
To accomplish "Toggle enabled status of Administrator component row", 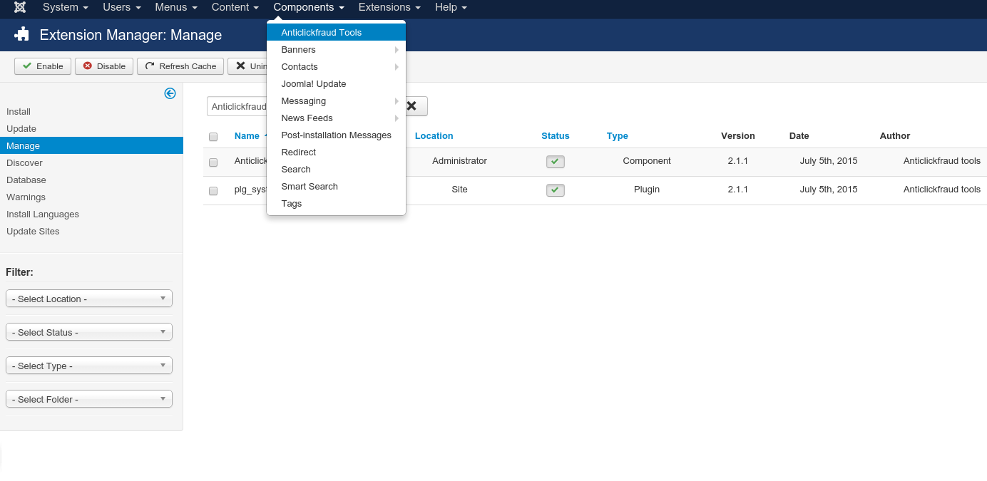I will pyautogui.click(x=555, y=161).
